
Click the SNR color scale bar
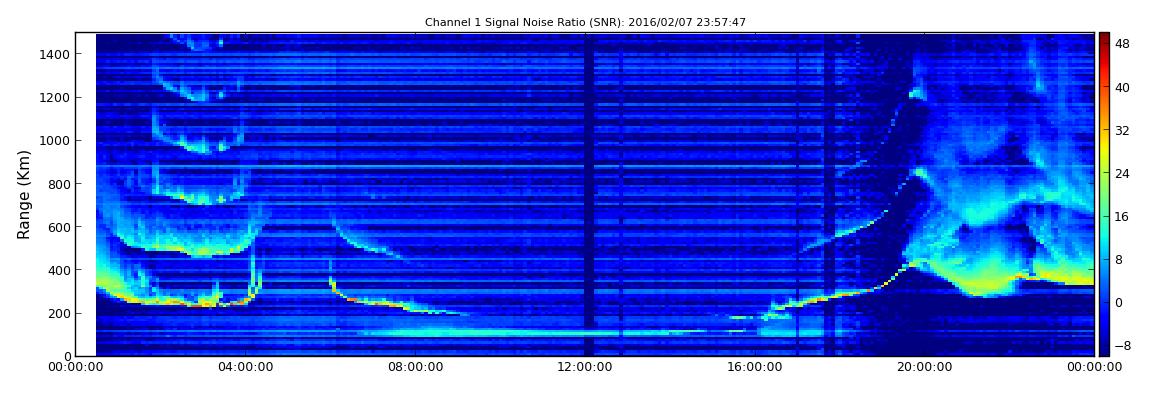pyautogui.click(x=1104, y=194)
